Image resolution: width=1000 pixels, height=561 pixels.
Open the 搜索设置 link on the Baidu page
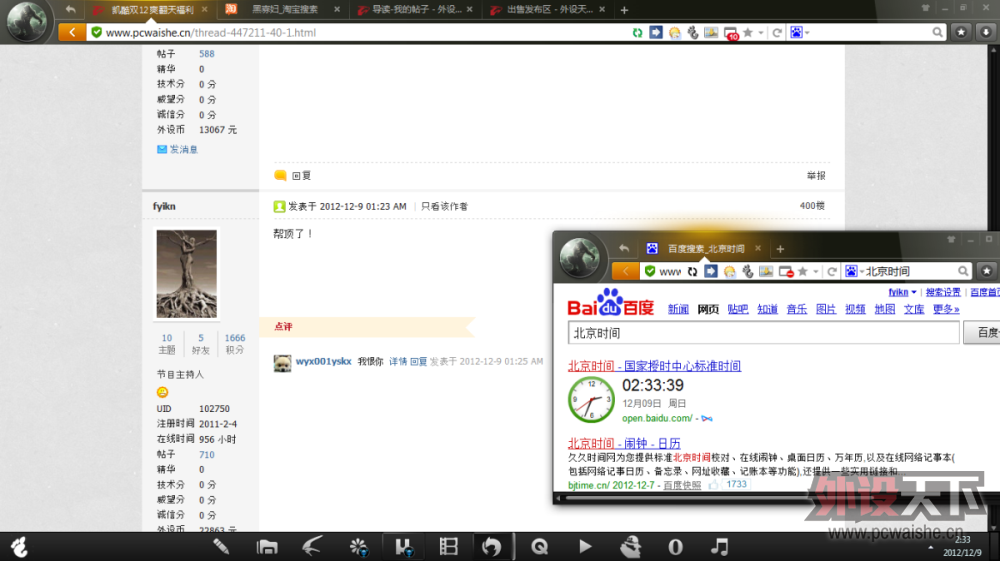(x=943, y=292)
